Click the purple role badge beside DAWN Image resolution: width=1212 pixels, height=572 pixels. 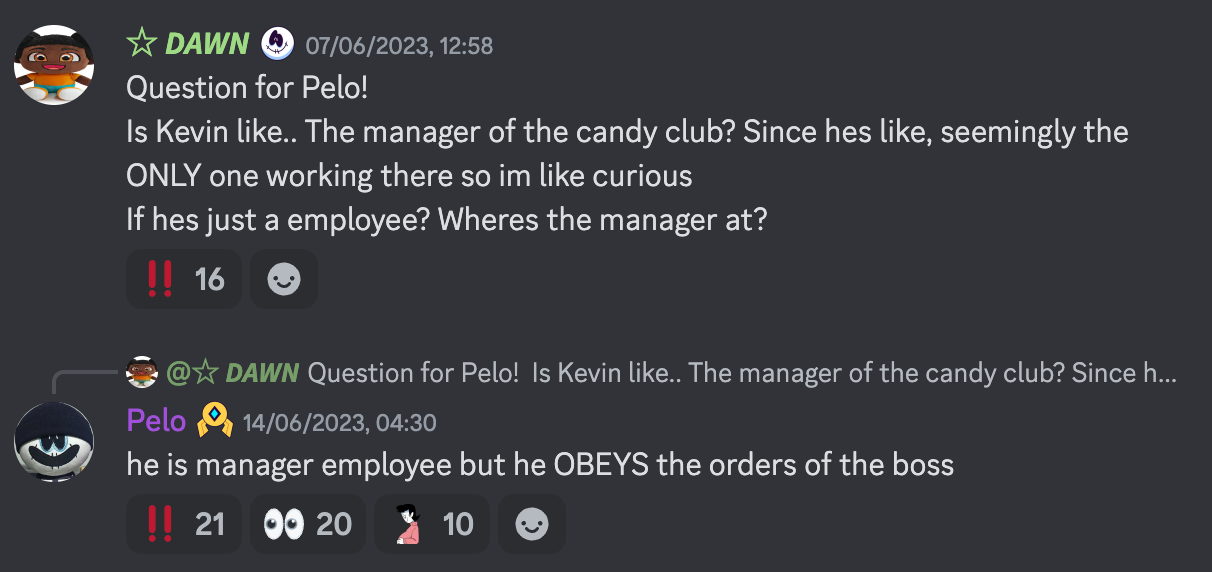coord(277,44)
